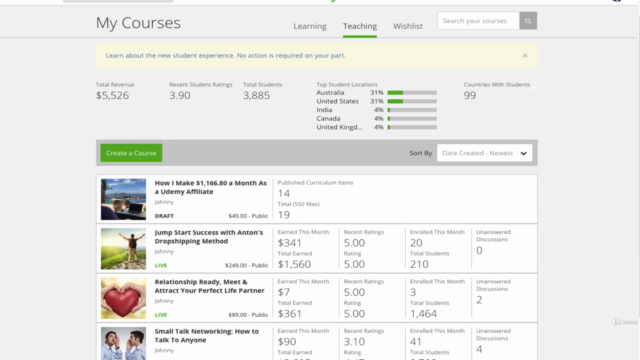
Task: Click Unanswered Discussions count 4
Action: click(479, 349)
